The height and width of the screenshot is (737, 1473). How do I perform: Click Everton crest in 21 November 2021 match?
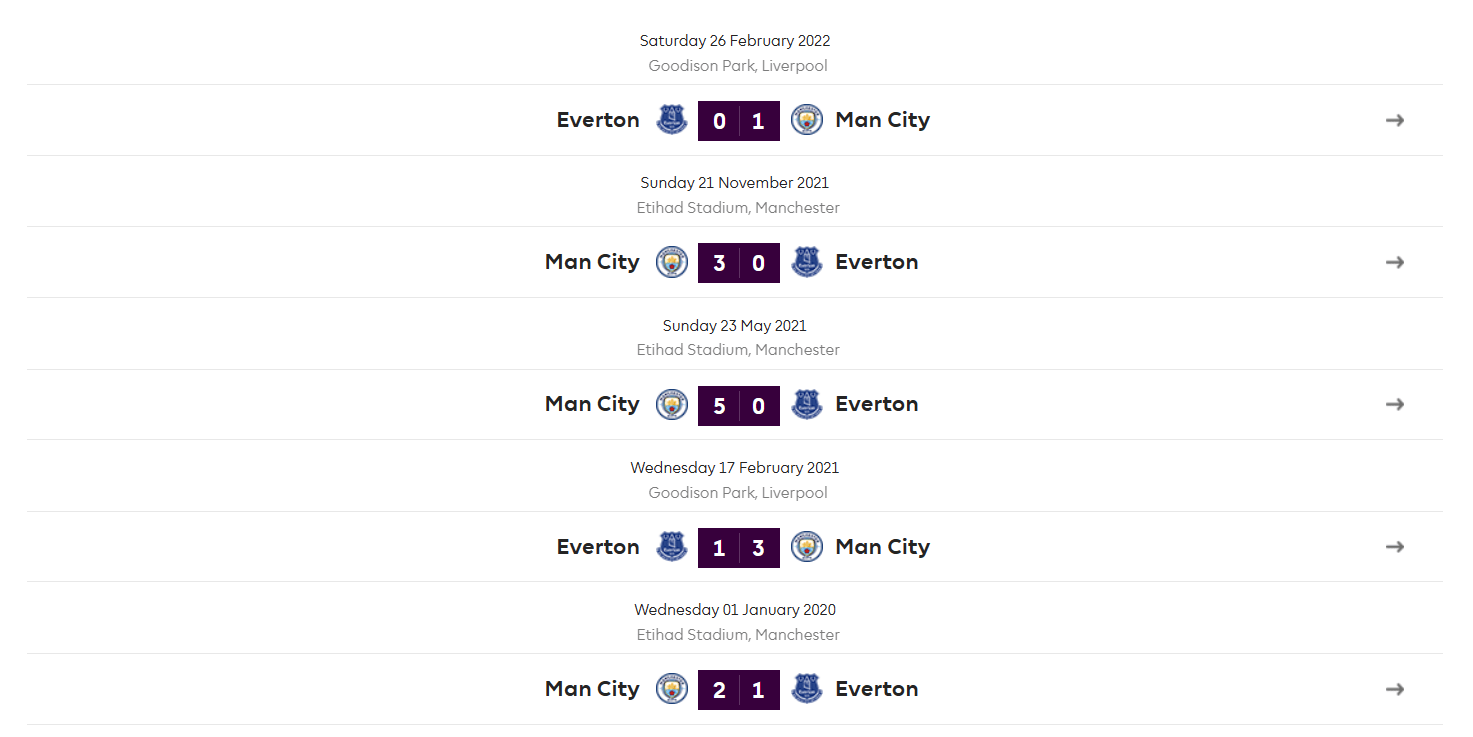pos(807,262)
